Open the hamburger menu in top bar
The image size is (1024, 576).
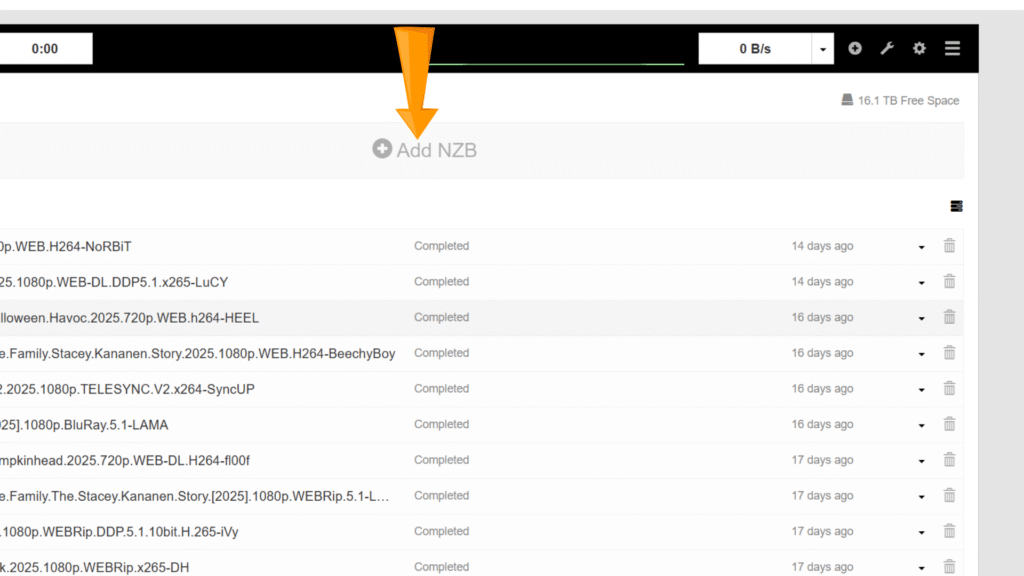[952, 48]
